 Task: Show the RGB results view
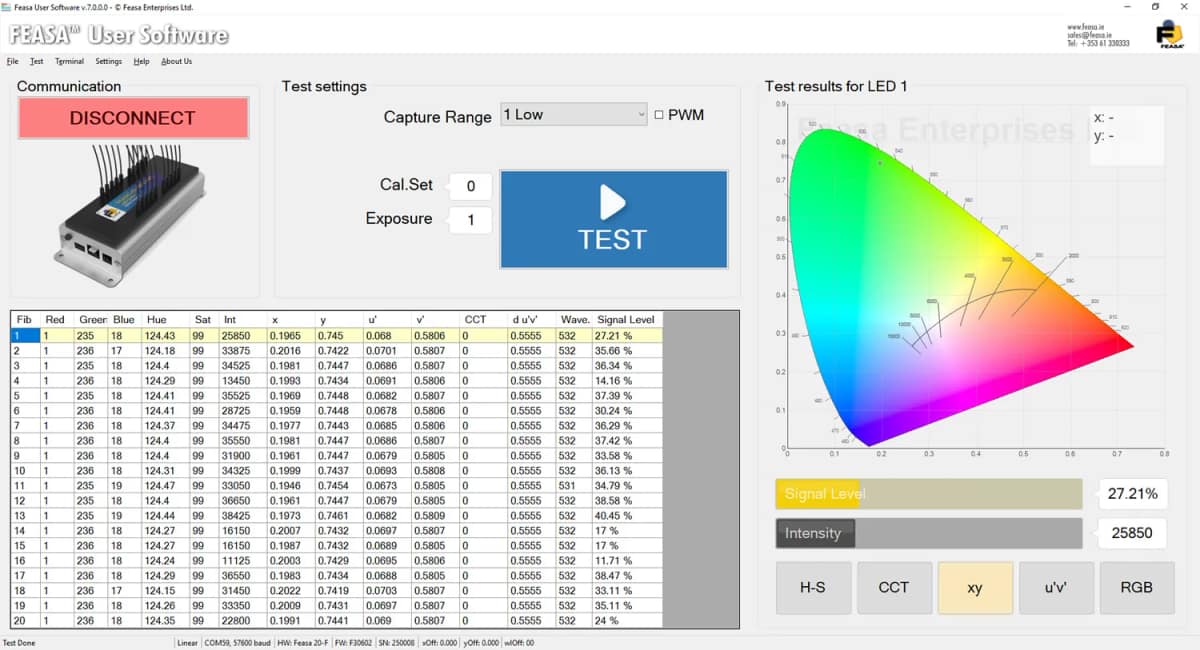[x=1137, y=587]
